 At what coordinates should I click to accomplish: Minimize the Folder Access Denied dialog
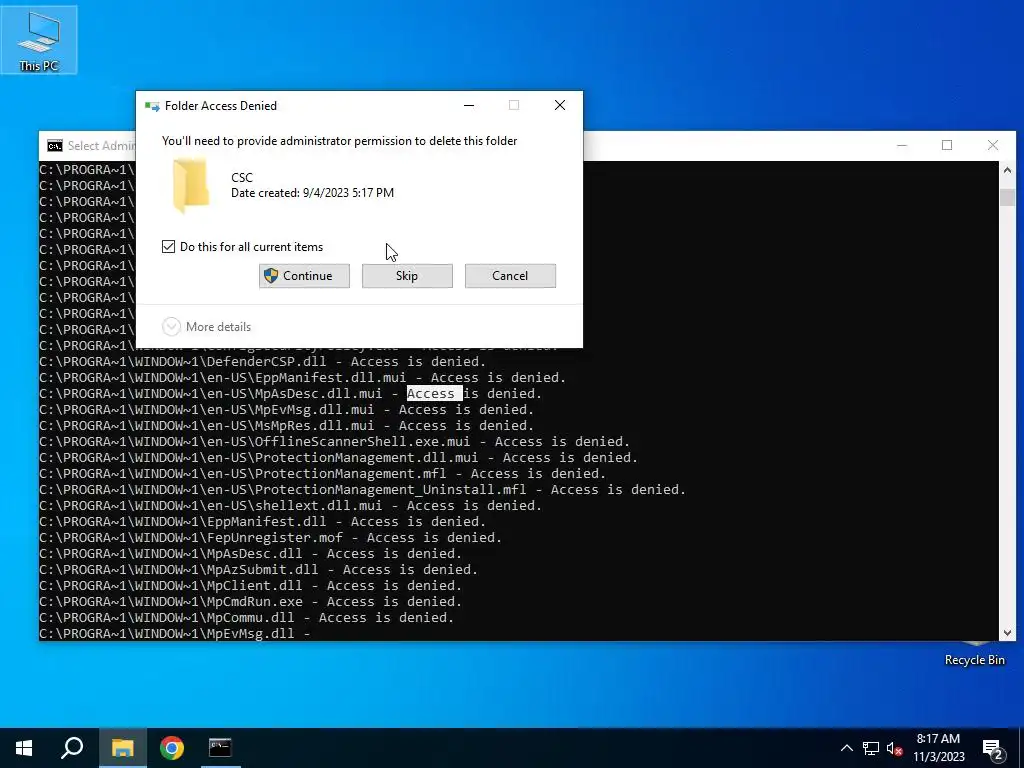(x=469, y=105)
